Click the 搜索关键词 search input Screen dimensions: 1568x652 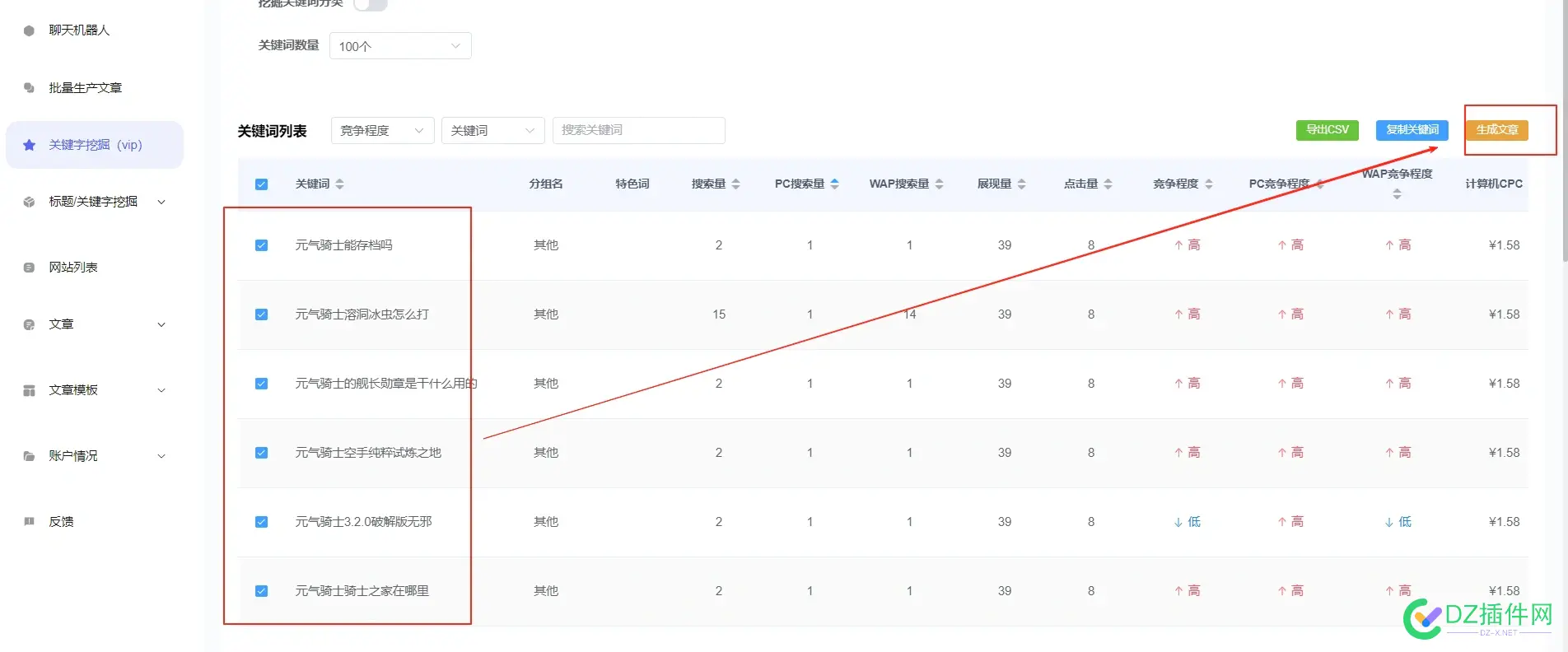coord(638,130)
